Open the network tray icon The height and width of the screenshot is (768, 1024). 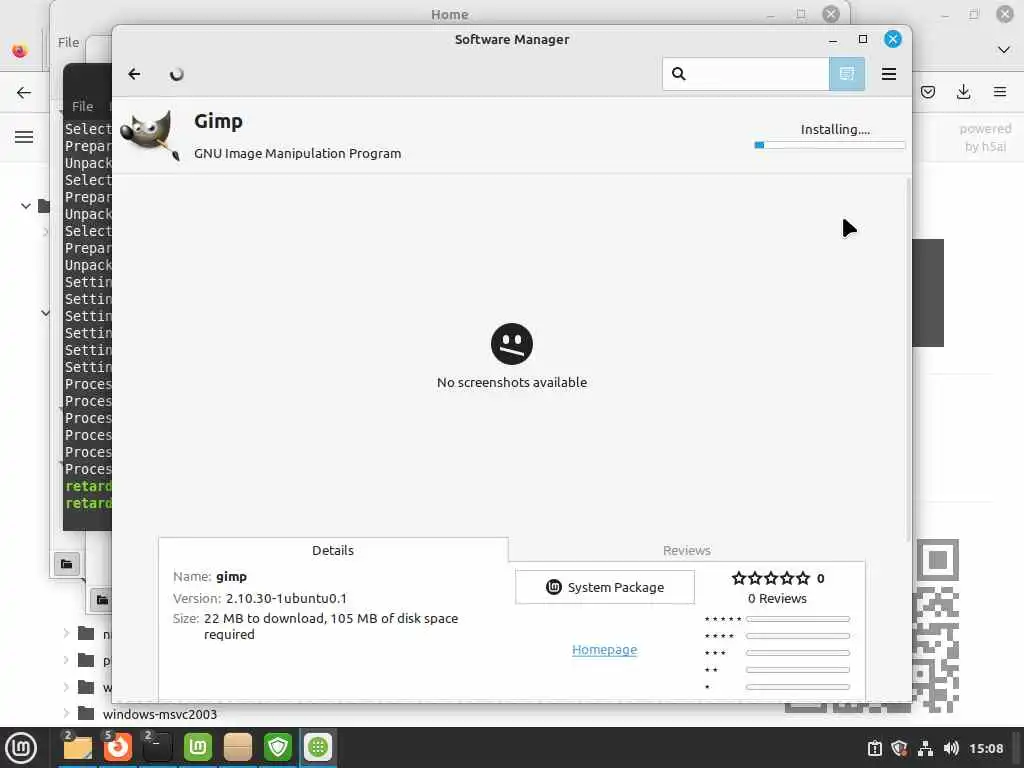pos(925,748)
